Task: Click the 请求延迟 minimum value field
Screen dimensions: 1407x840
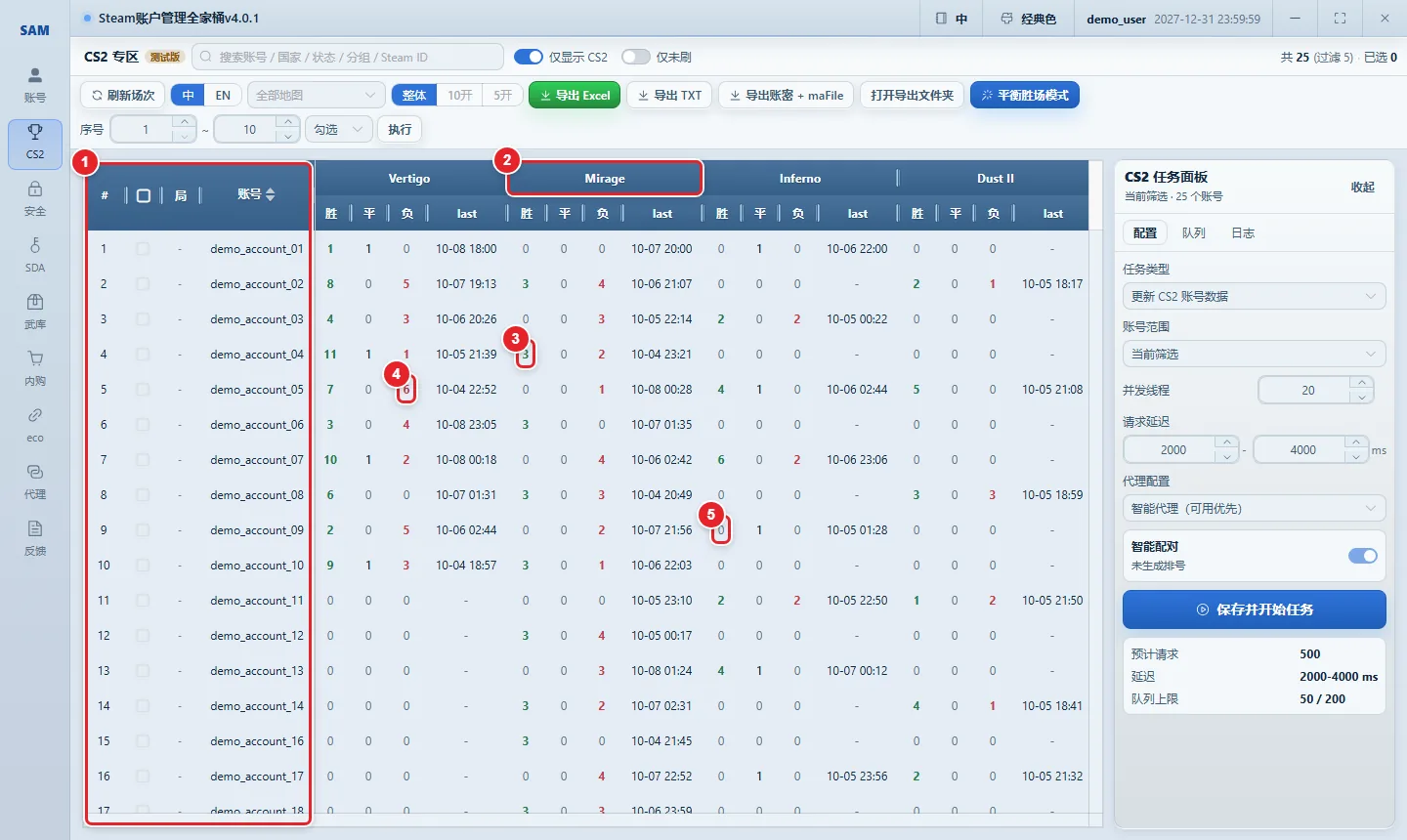Action: [x=1173, y=449]
